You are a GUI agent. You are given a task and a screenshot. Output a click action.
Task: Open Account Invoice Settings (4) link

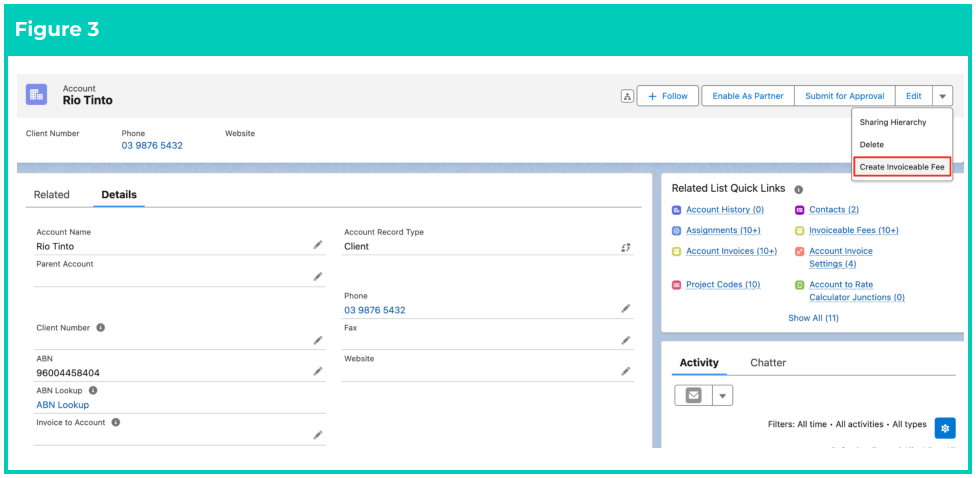(x=841, y=257)
